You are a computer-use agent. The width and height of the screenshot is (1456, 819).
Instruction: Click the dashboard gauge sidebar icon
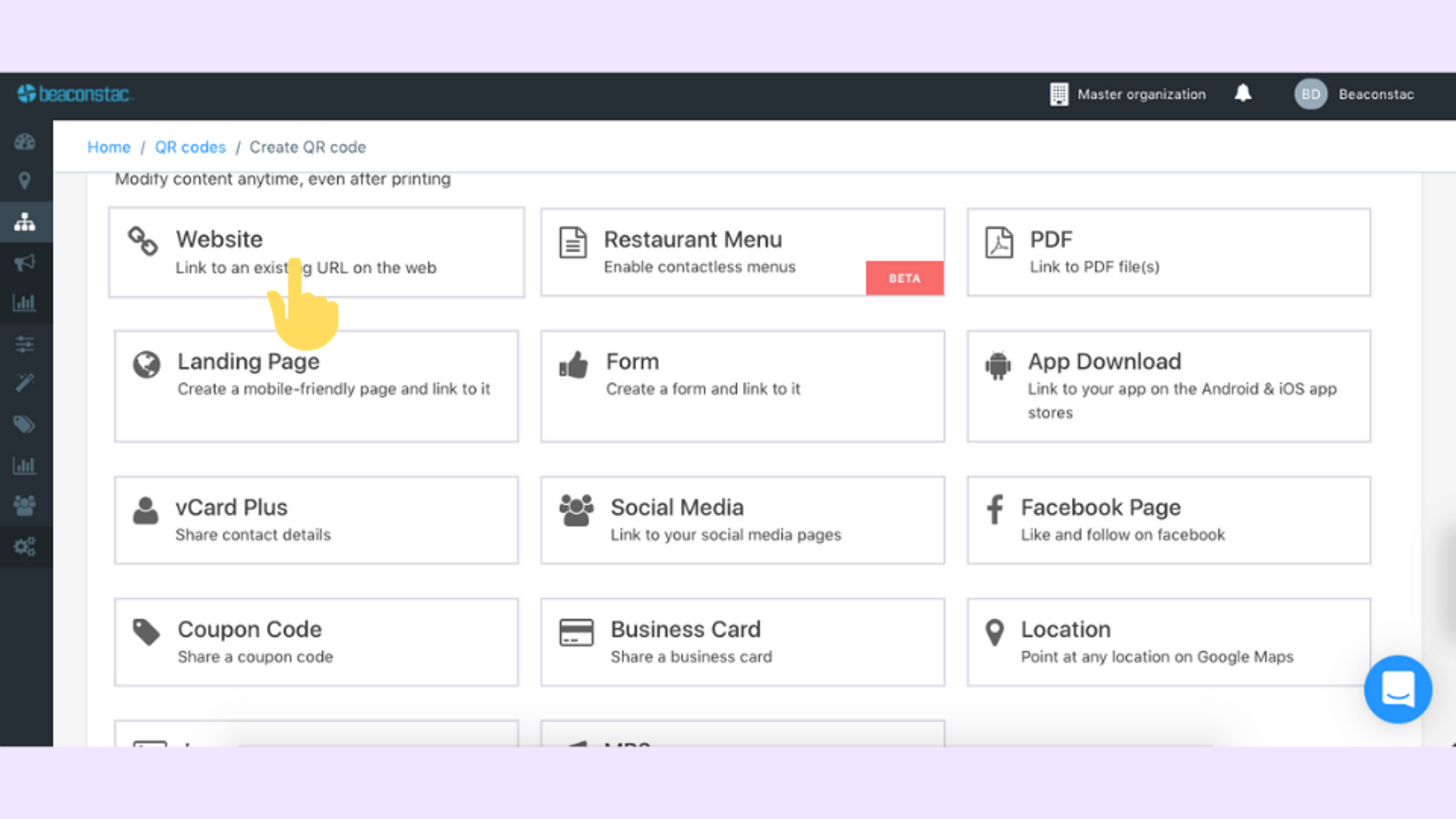coord(24,142)
